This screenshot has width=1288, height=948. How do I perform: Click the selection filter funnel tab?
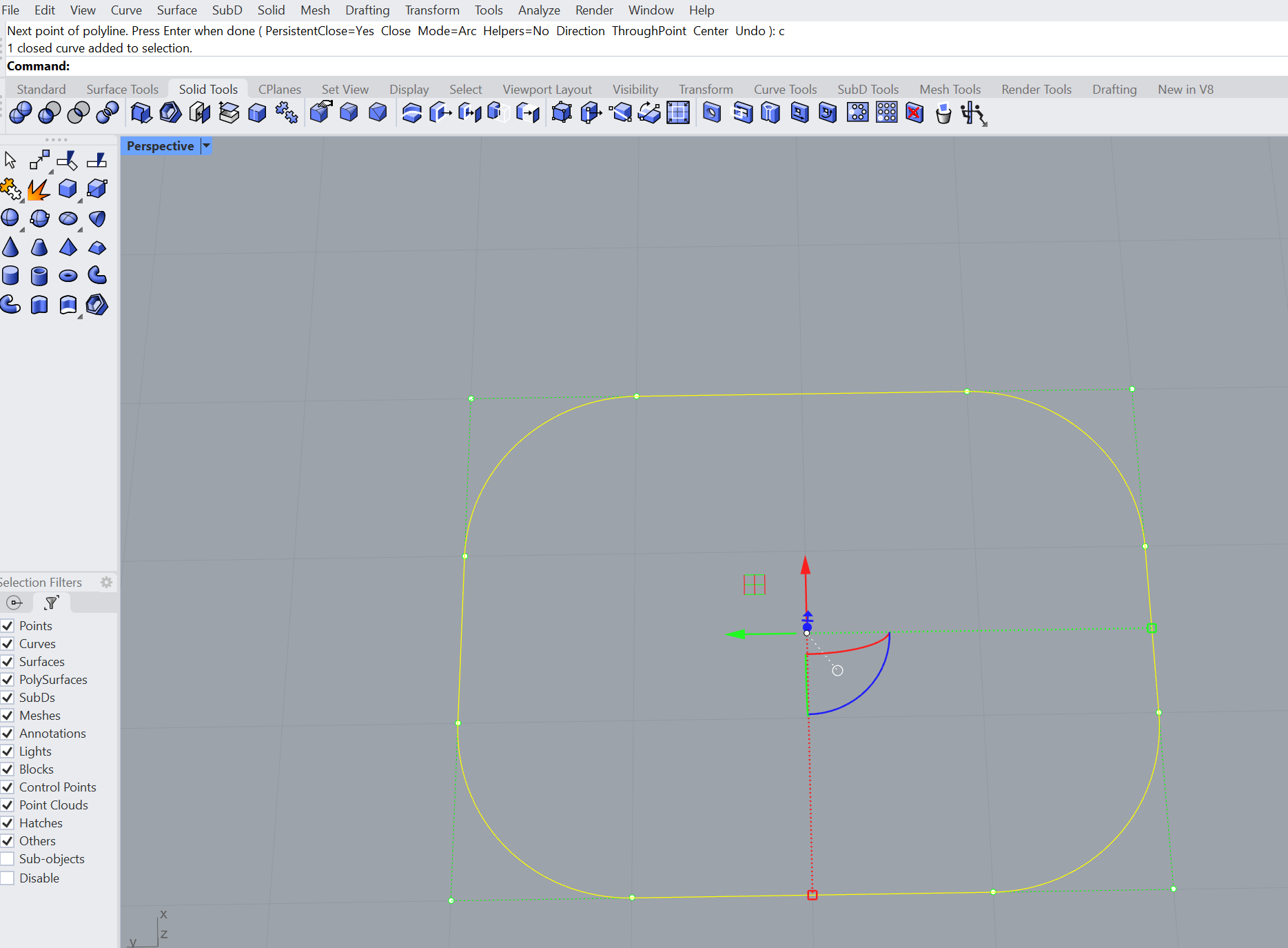51,603
